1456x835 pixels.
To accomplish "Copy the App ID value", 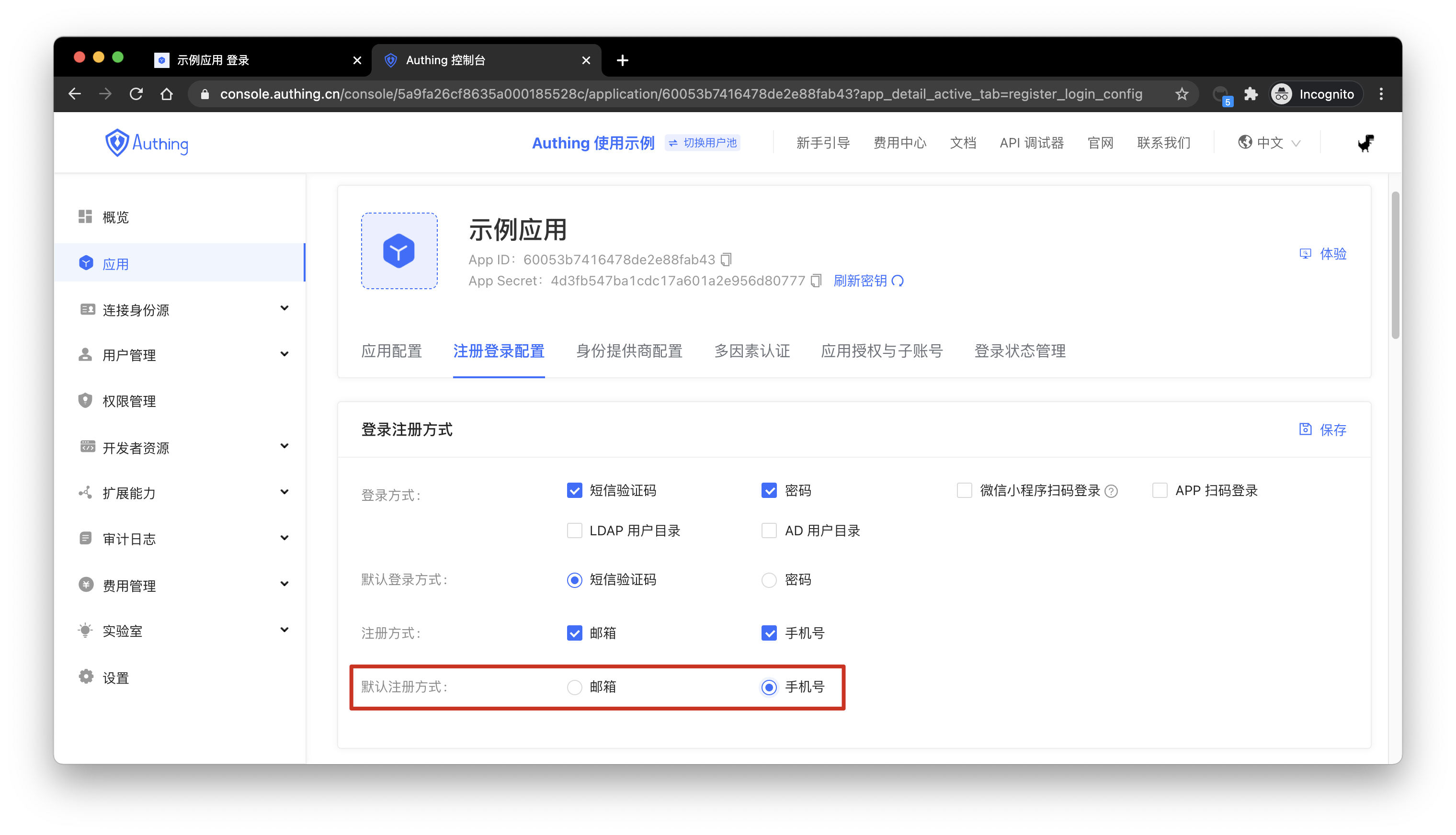I will pyautogui.click(x=726, y=260).
